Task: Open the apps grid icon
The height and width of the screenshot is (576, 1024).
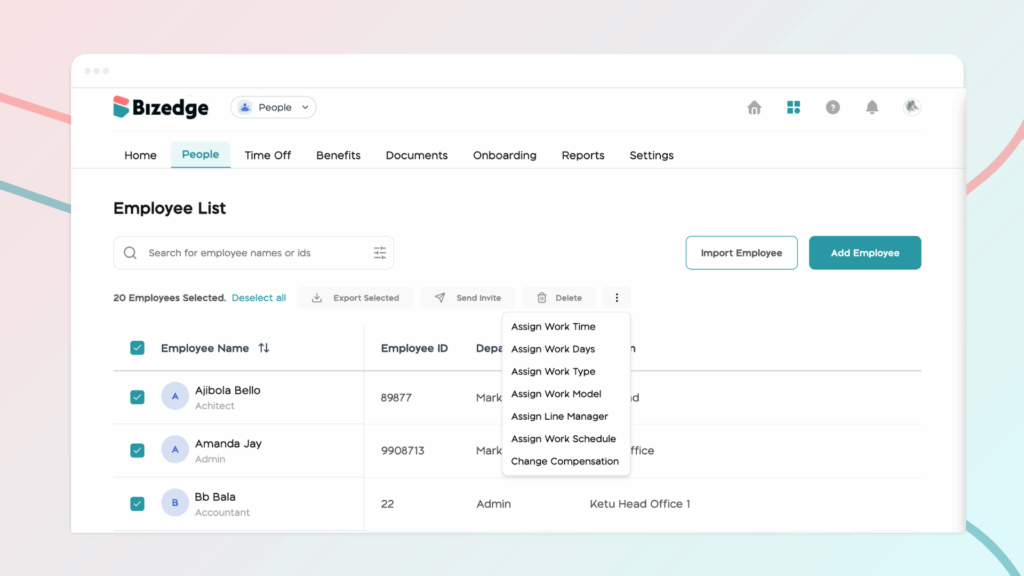Action: tap(793, 108)
